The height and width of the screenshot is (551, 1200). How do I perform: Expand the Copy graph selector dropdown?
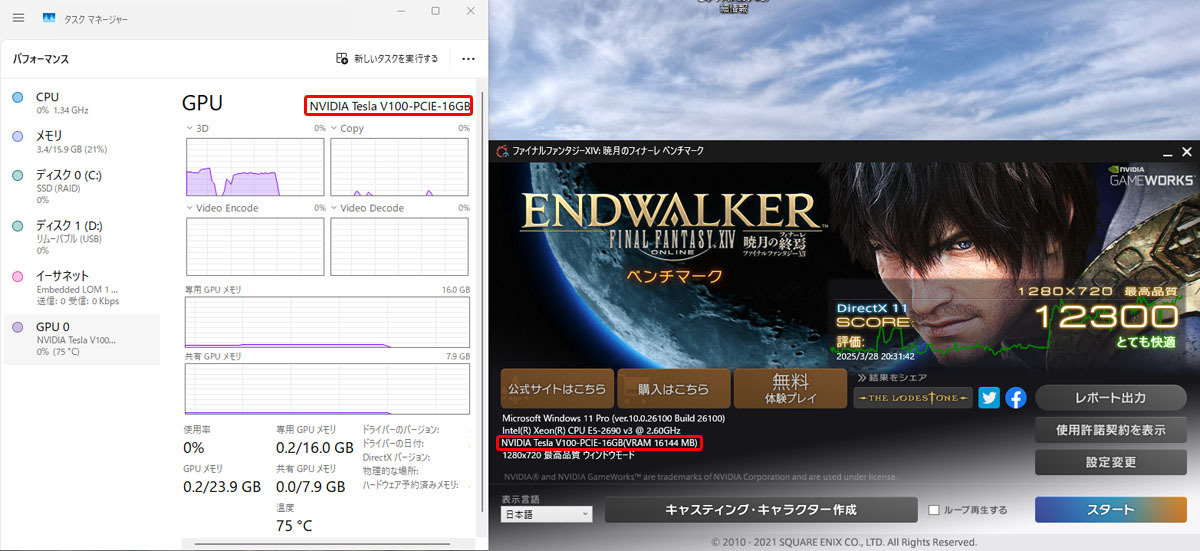[x=335, y=129]
